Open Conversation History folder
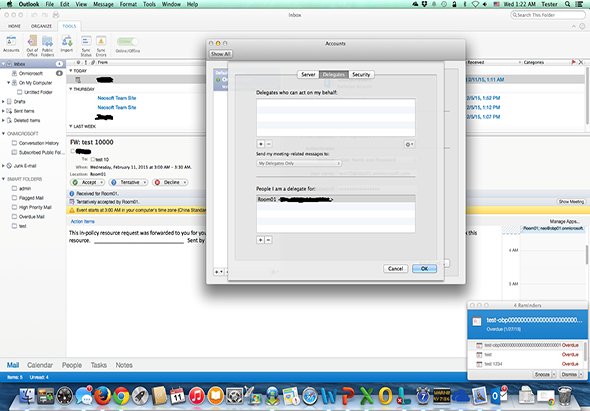This screenshot has height=411, width=590. point(39,143)
